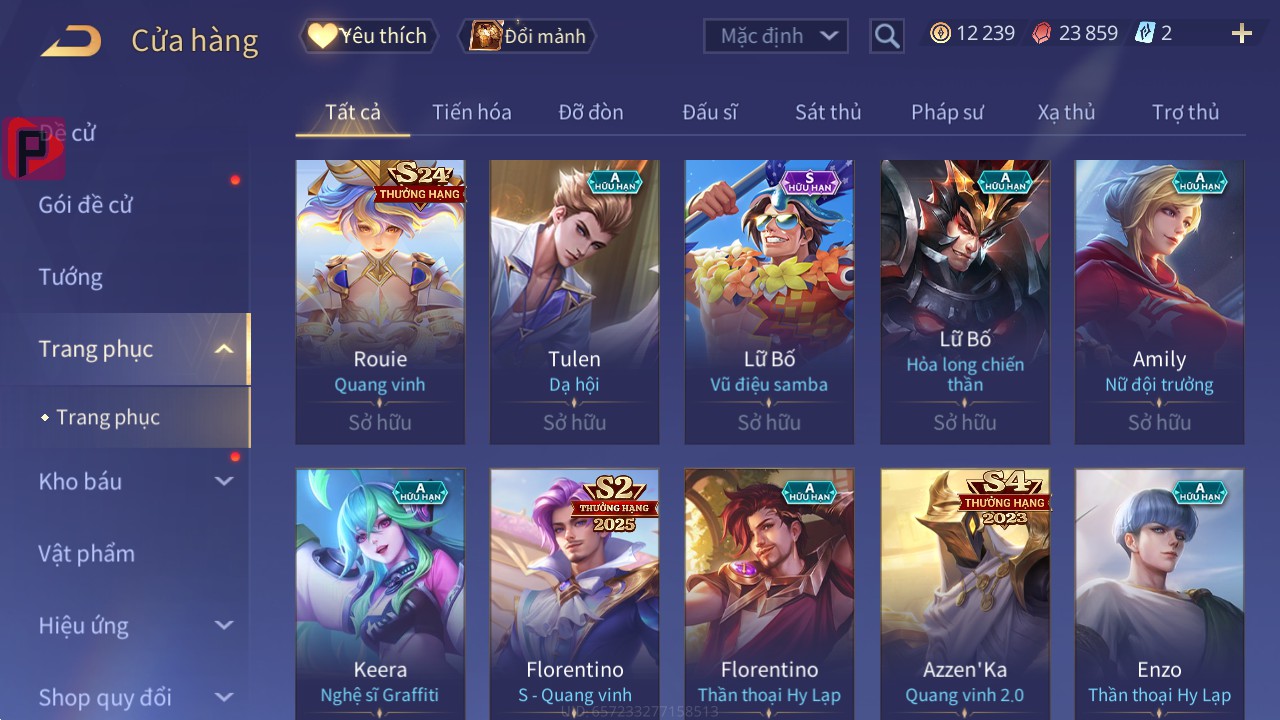Click the red ruby currency icon
This screenshot has width=1280, height=720.
1042,34
